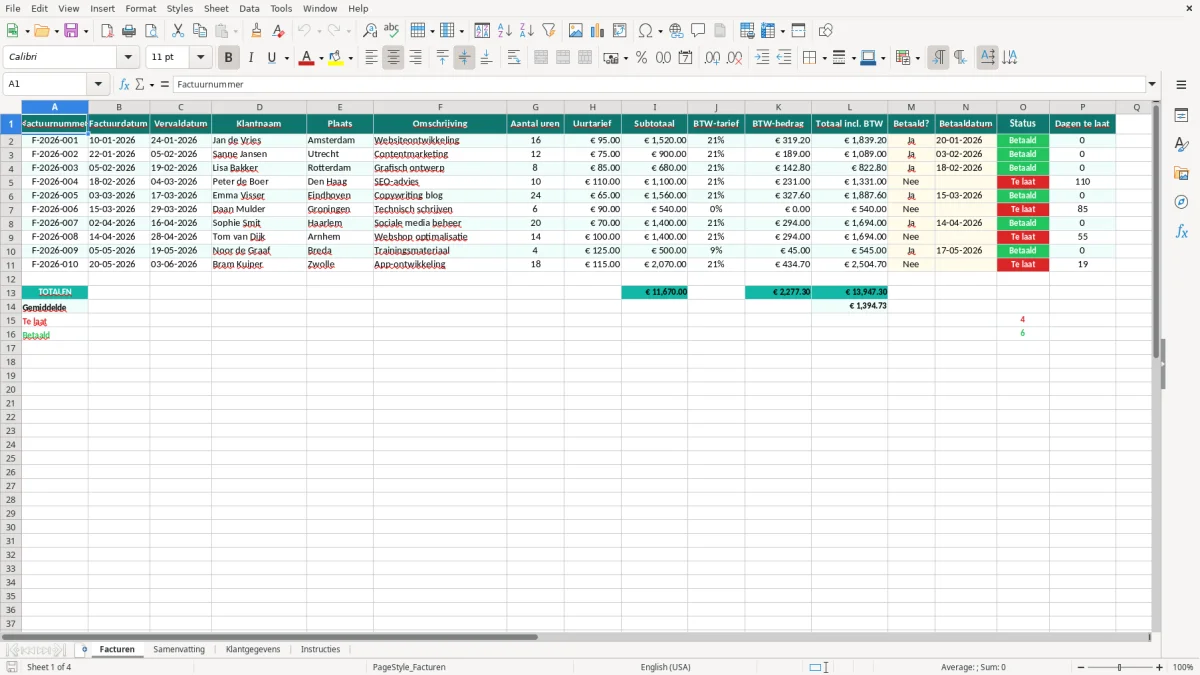Enable center horizontally alignment

(x=393, y=58)
